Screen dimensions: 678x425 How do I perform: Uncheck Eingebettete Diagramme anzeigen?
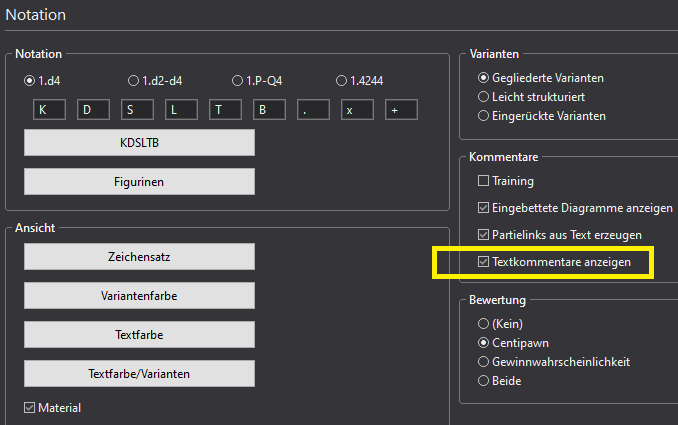pos(484,208)
